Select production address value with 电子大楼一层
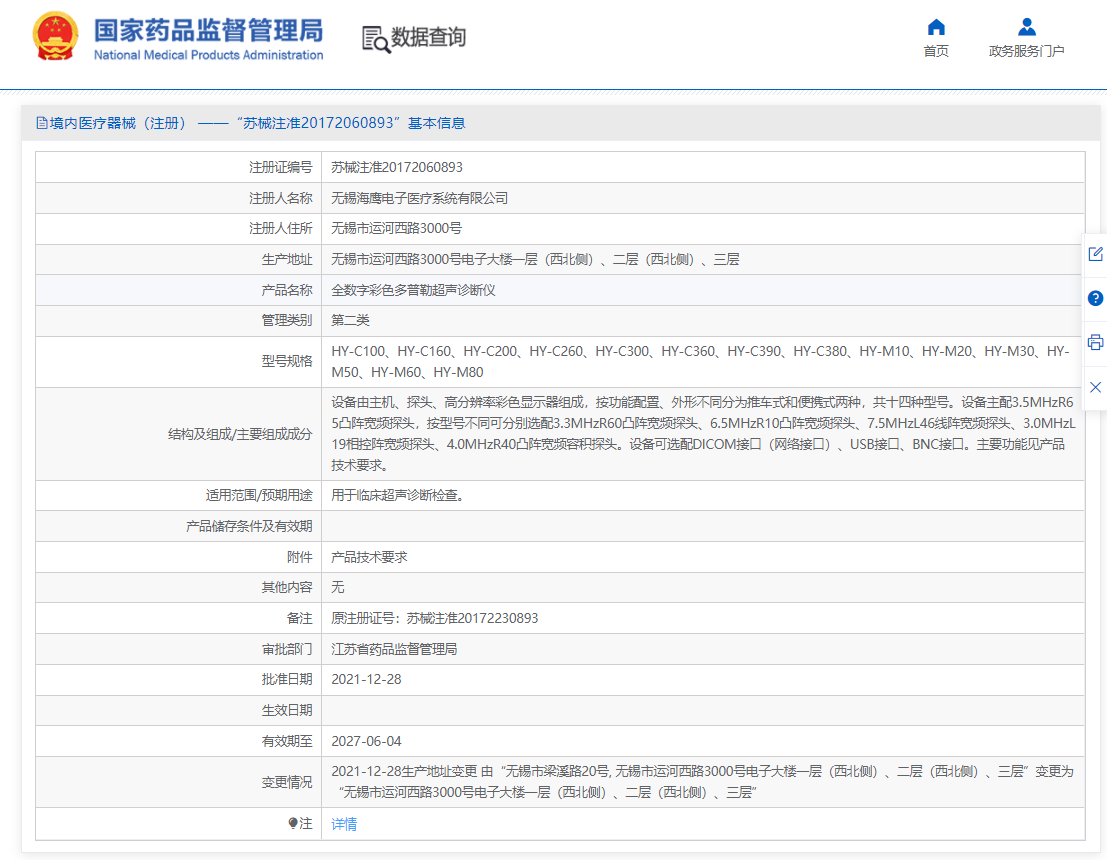 tap(535, 260)
